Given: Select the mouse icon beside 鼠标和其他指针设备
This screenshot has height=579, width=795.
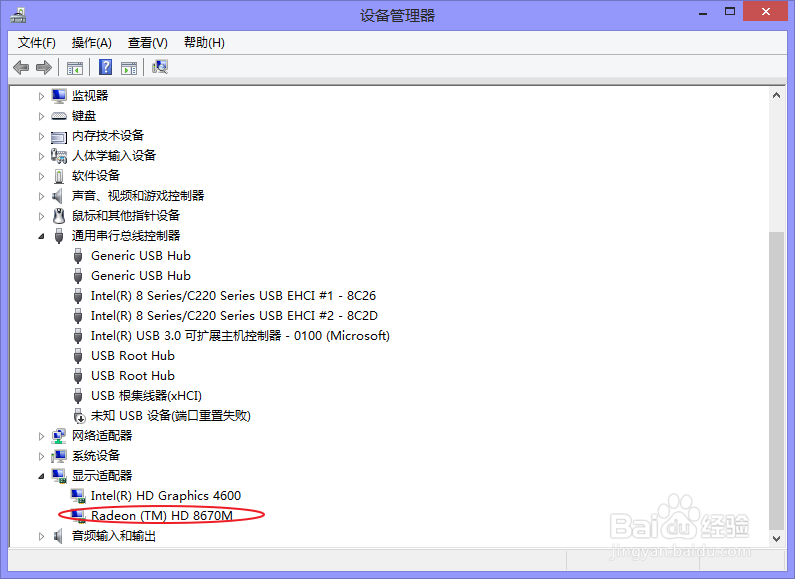Looking at the screenshot, I should pyautogui.click(x=59, y=216).
